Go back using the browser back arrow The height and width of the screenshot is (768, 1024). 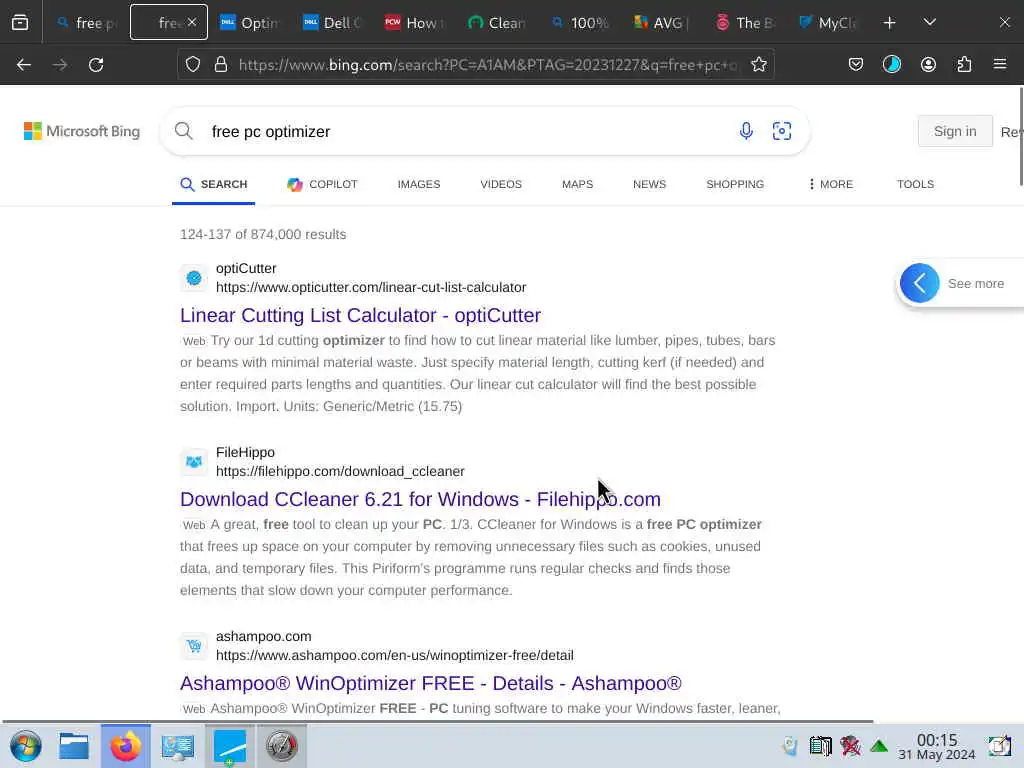(24, 65)
